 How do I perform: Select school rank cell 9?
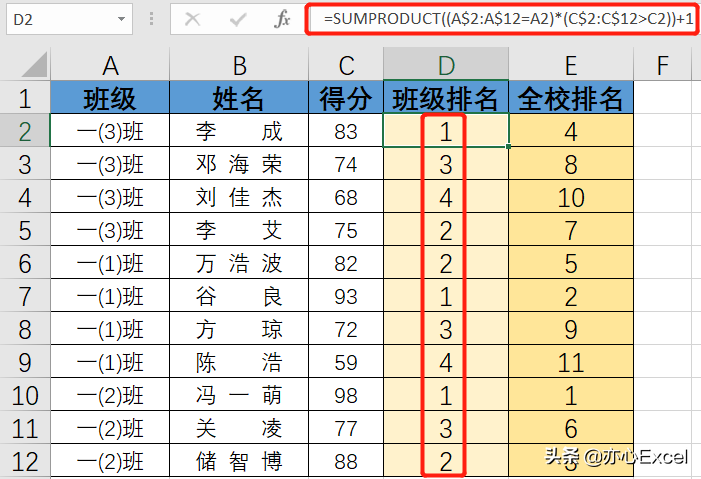tap(571, 329)
